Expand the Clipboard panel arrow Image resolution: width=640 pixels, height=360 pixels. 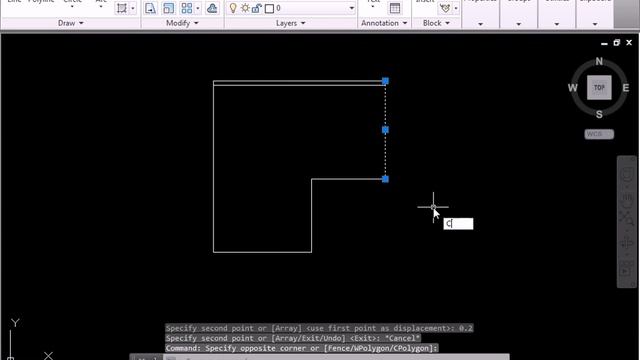point(595,24)
